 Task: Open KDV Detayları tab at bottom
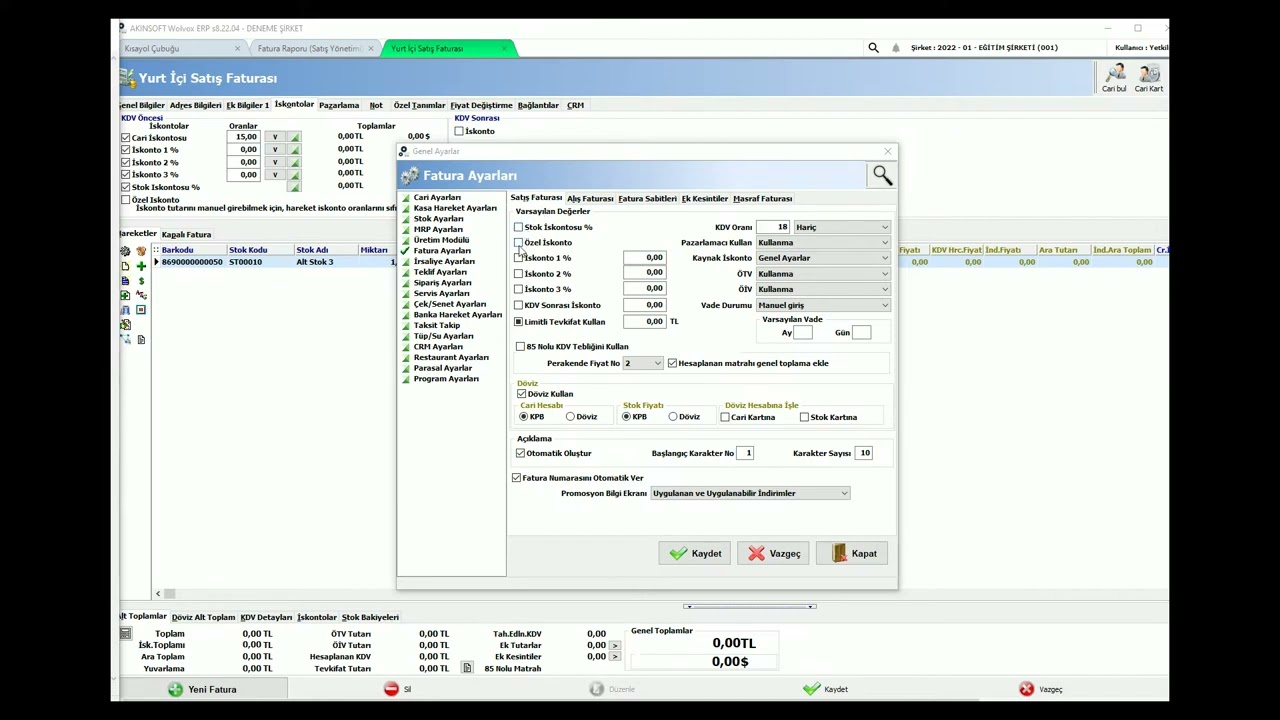pos(266,618)
